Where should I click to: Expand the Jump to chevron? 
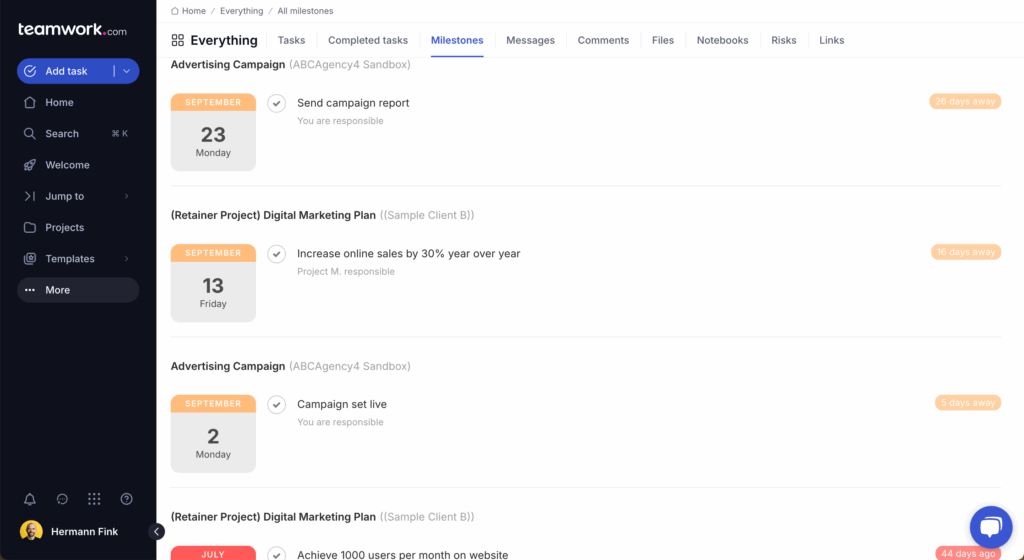tap(127, 196)
